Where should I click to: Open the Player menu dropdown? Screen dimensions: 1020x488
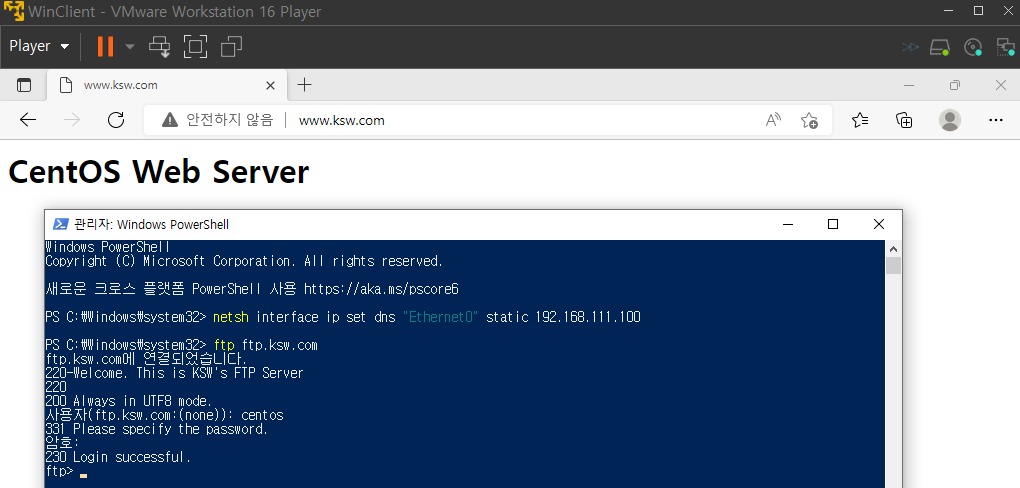[39, 46]
